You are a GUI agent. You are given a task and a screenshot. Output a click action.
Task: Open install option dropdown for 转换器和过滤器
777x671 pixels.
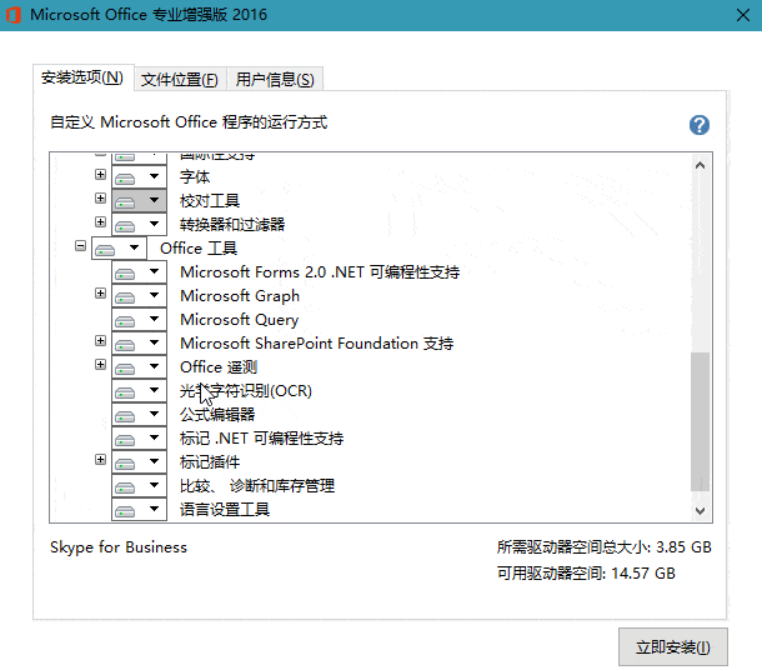click(x=139, y=224)
